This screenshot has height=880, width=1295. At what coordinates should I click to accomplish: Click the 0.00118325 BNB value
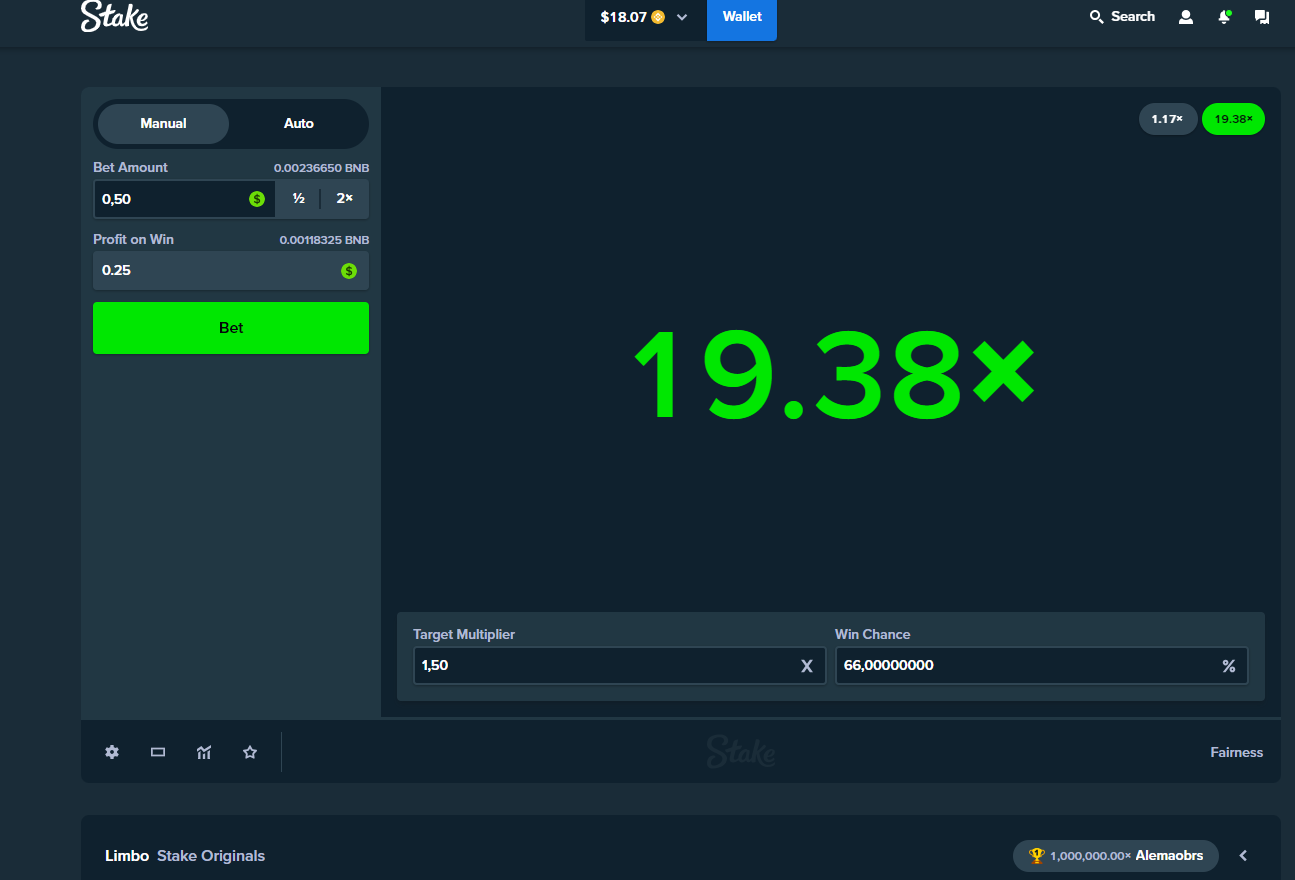(324, 240)
